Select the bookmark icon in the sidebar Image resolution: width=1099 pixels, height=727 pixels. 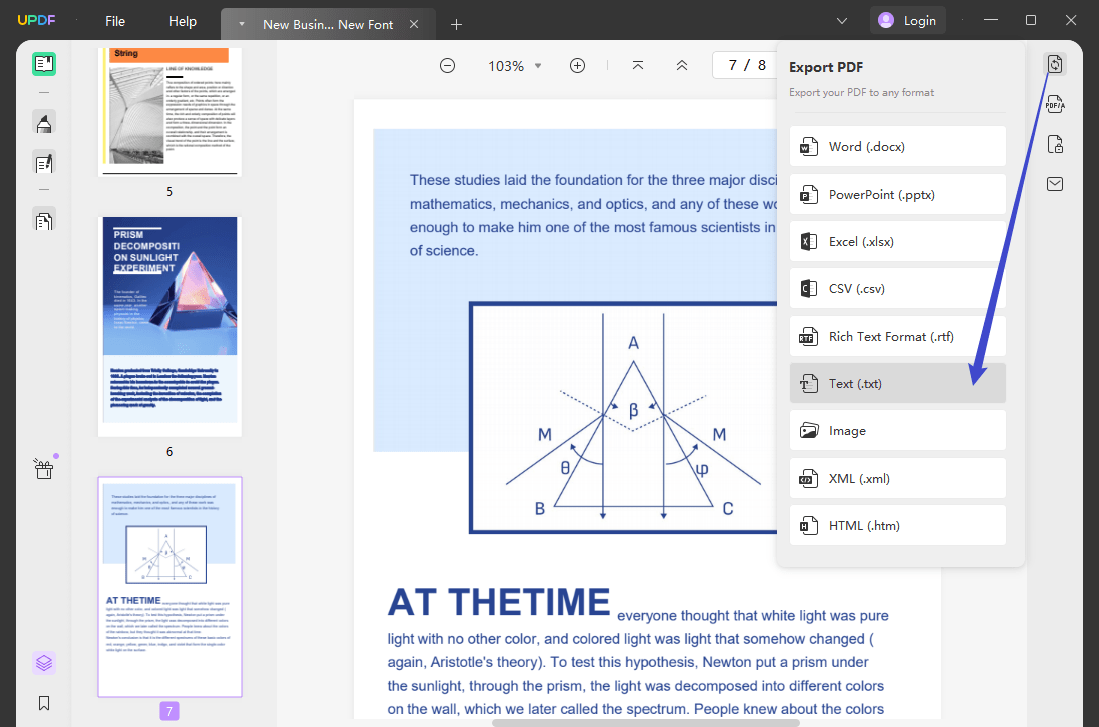click(x=43, y=703)
